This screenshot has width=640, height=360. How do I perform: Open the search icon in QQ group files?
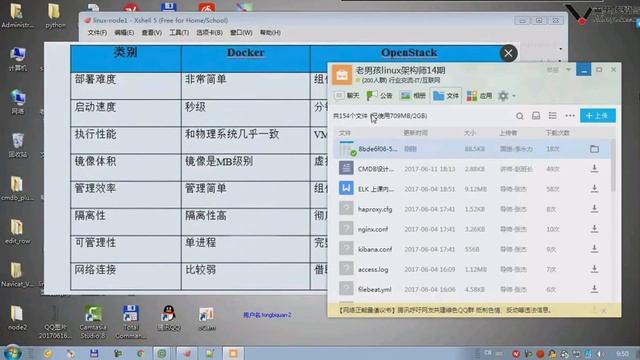(519, 116)
